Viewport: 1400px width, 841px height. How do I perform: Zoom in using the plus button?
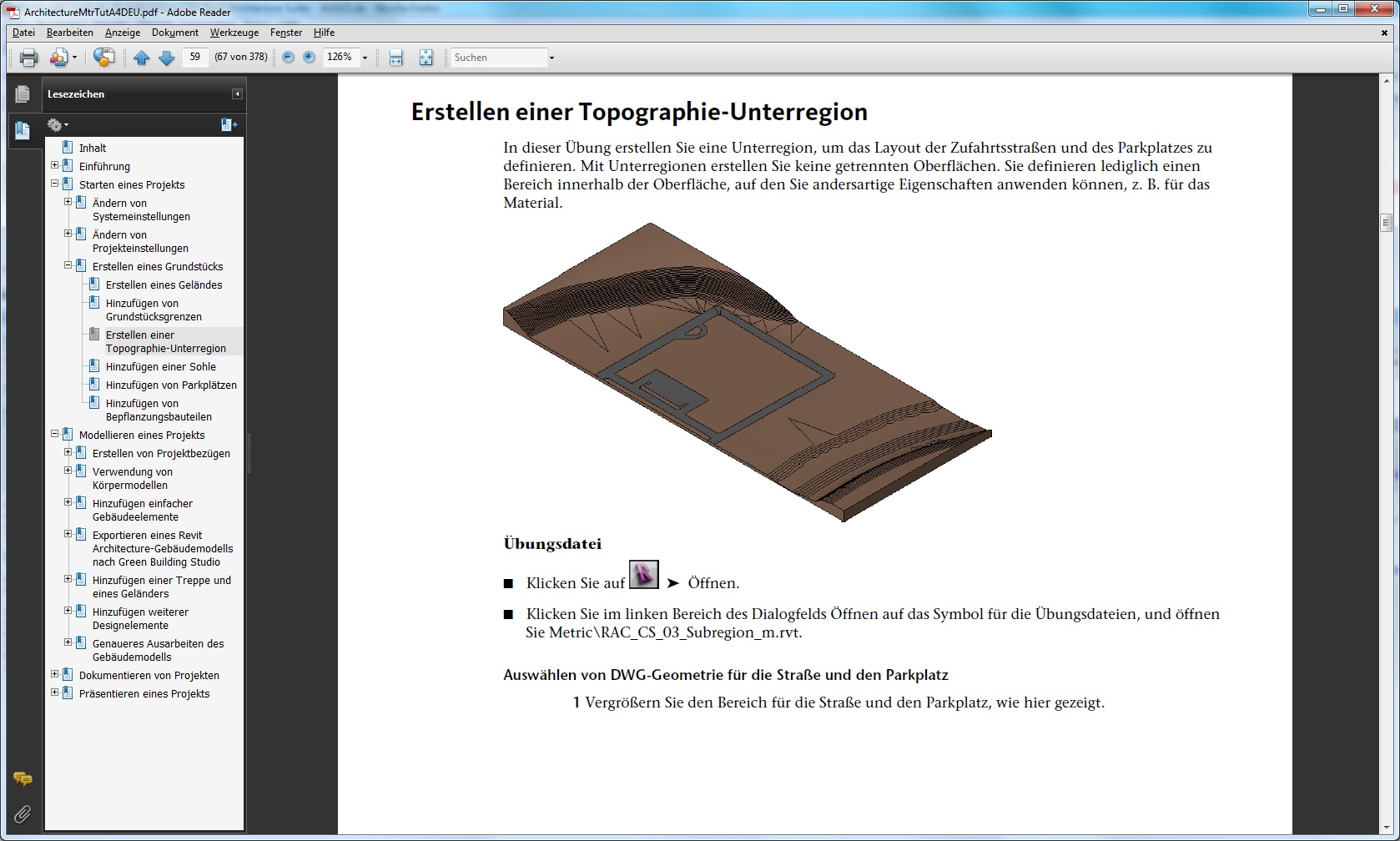pos(310,58)
